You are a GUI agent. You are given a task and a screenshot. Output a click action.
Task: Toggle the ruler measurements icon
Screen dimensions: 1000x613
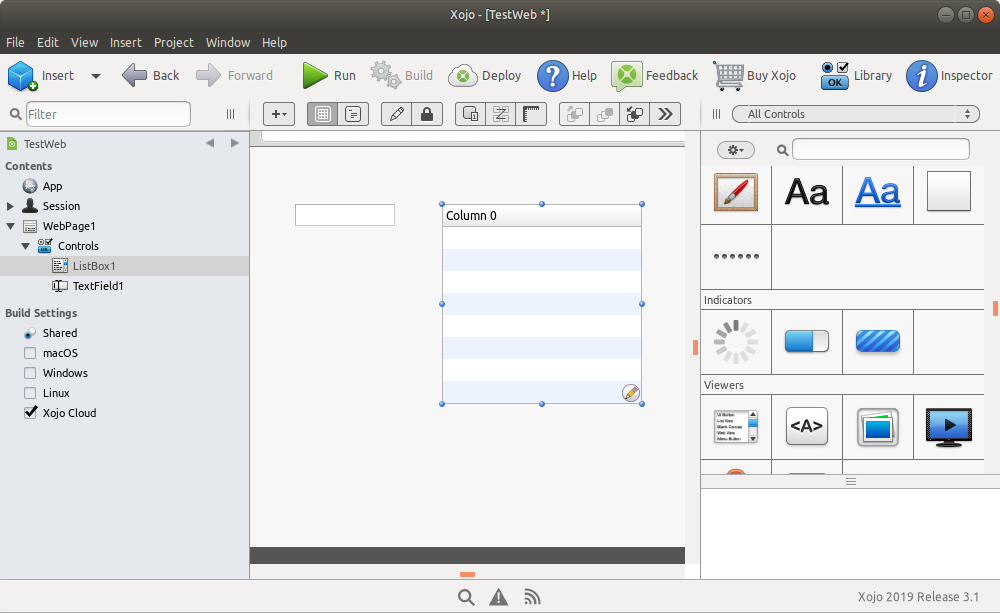coord(531,114)
